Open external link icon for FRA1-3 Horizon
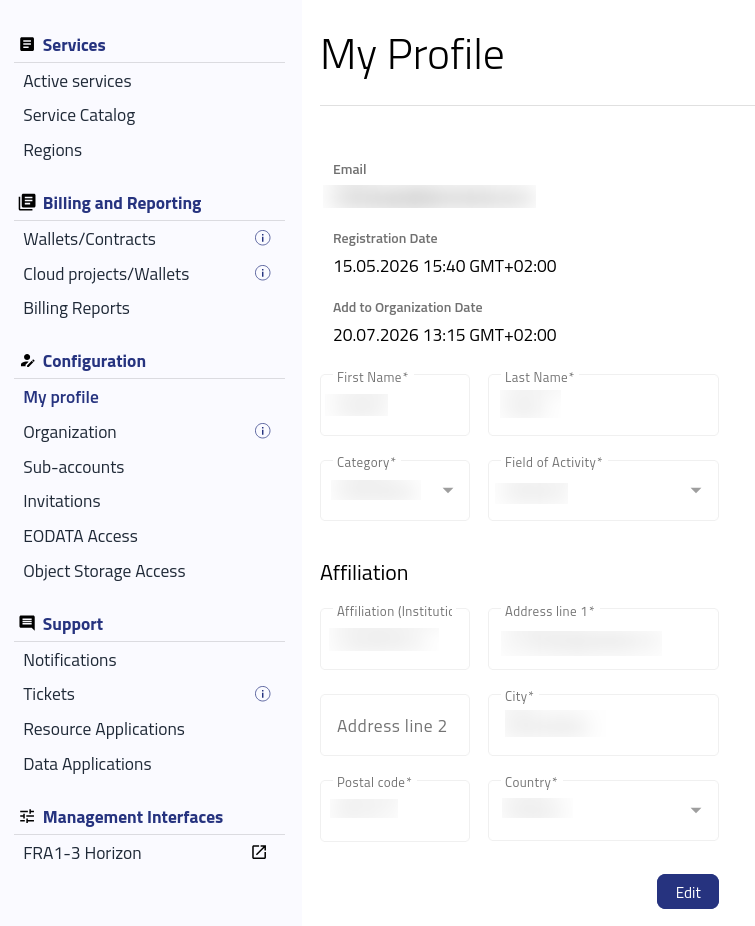 [x=259, y=852]
